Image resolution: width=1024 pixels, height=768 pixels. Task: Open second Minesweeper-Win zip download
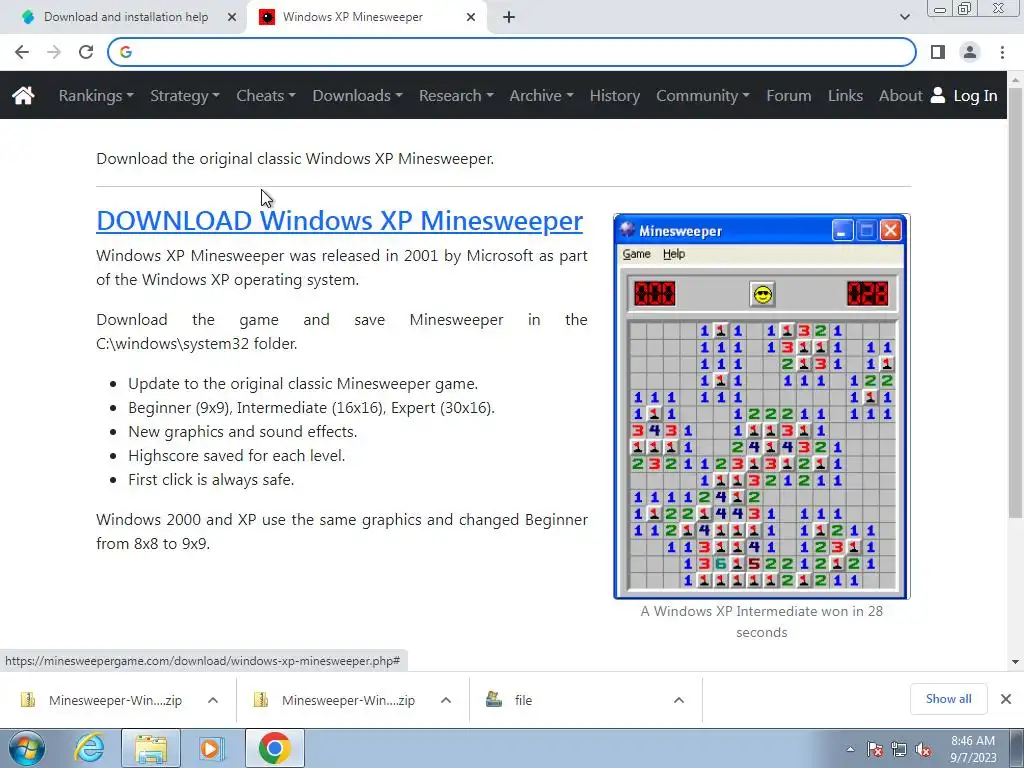tap(348, 700)
